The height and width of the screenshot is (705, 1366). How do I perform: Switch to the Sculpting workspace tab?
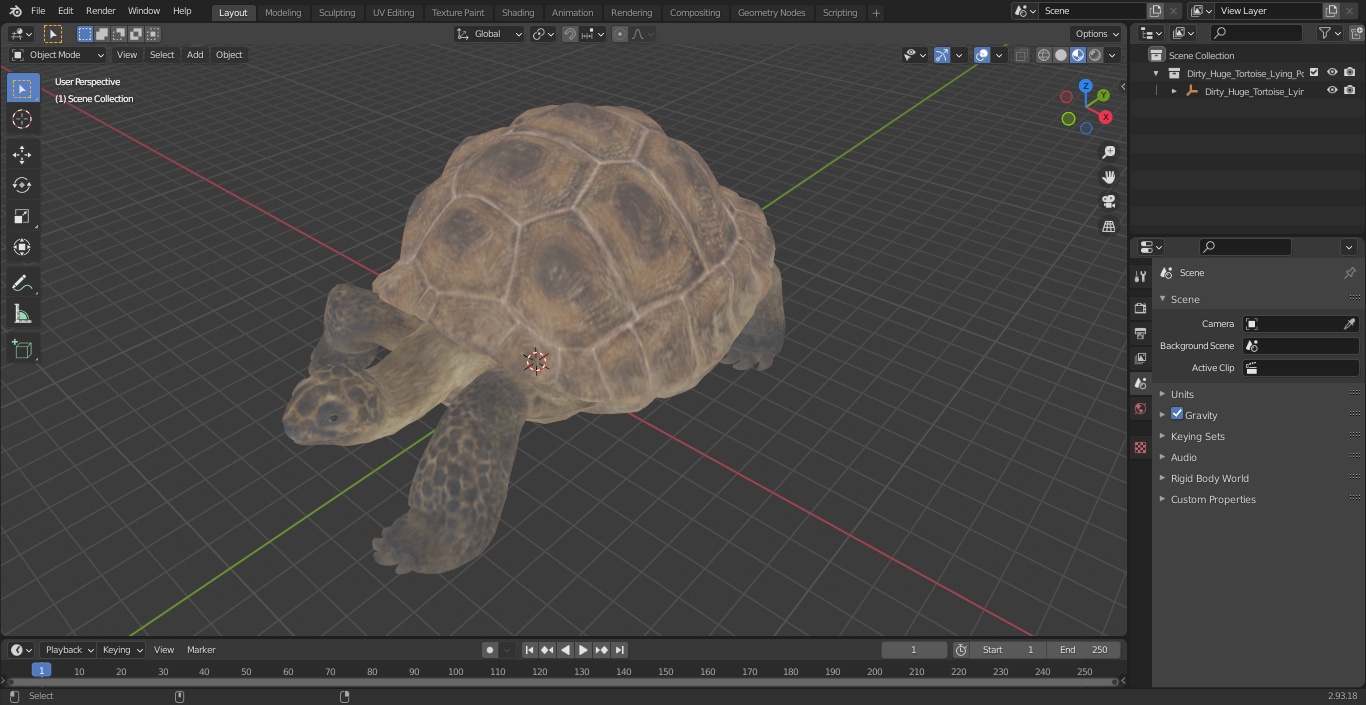point(337,13)
